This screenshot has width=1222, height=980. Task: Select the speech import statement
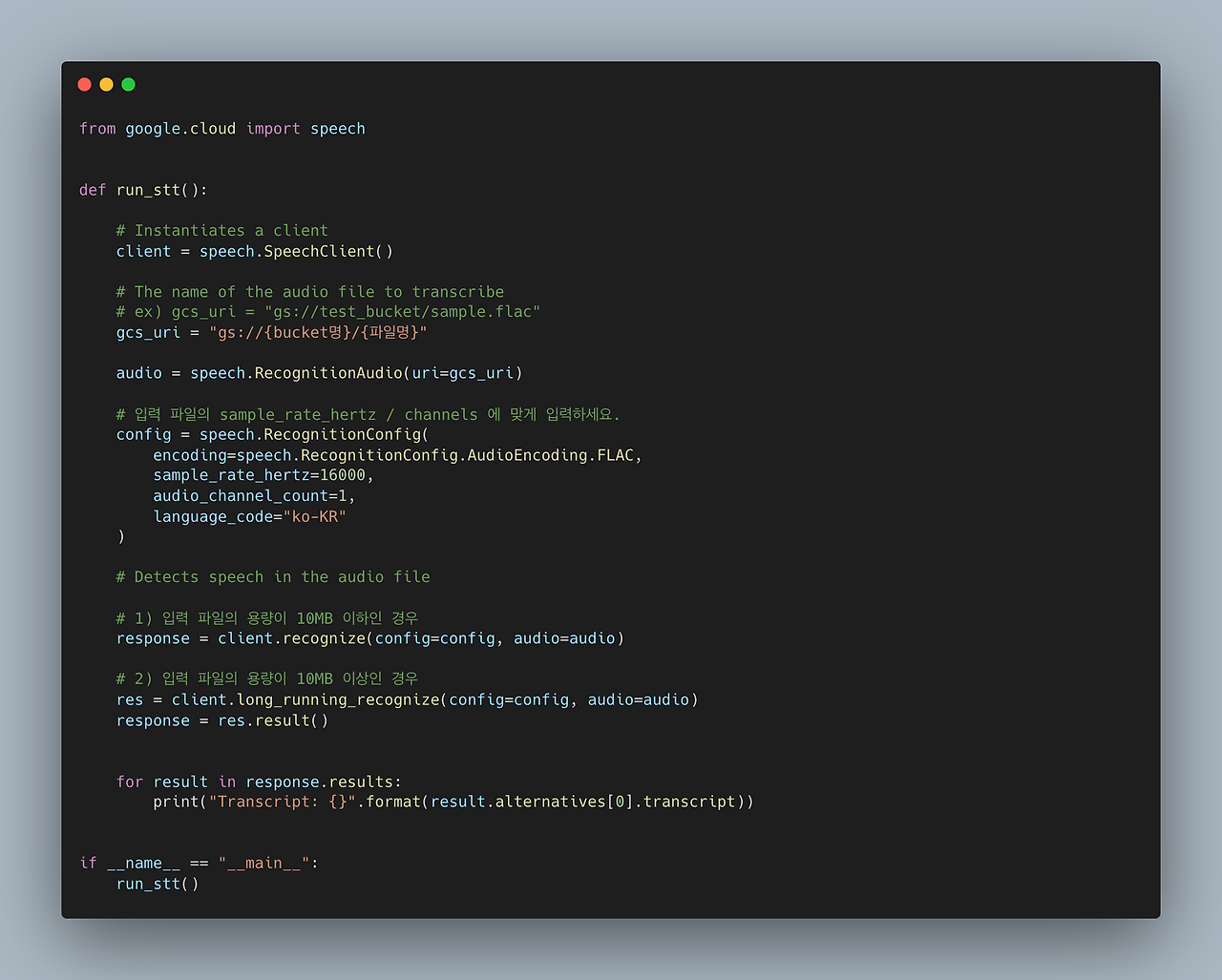coord(221,128)
